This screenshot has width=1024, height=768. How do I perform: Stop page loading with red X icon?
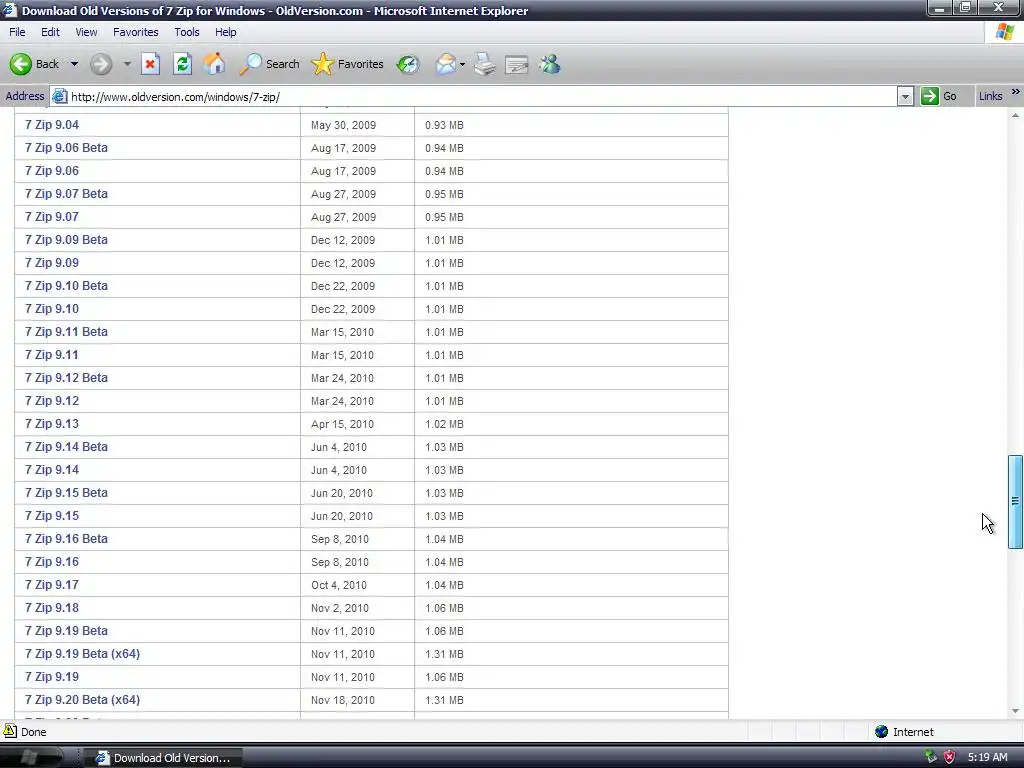[150, 64]
